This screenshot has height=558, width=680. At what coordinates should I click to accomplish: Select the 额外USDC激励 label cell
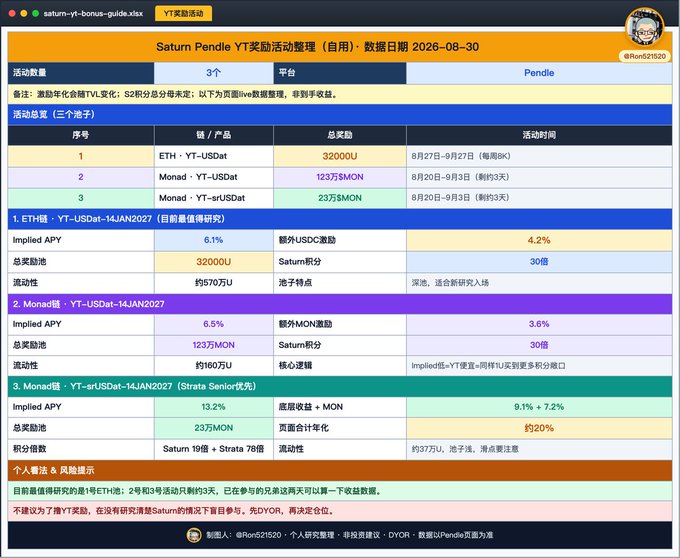[x=340, y=240]
